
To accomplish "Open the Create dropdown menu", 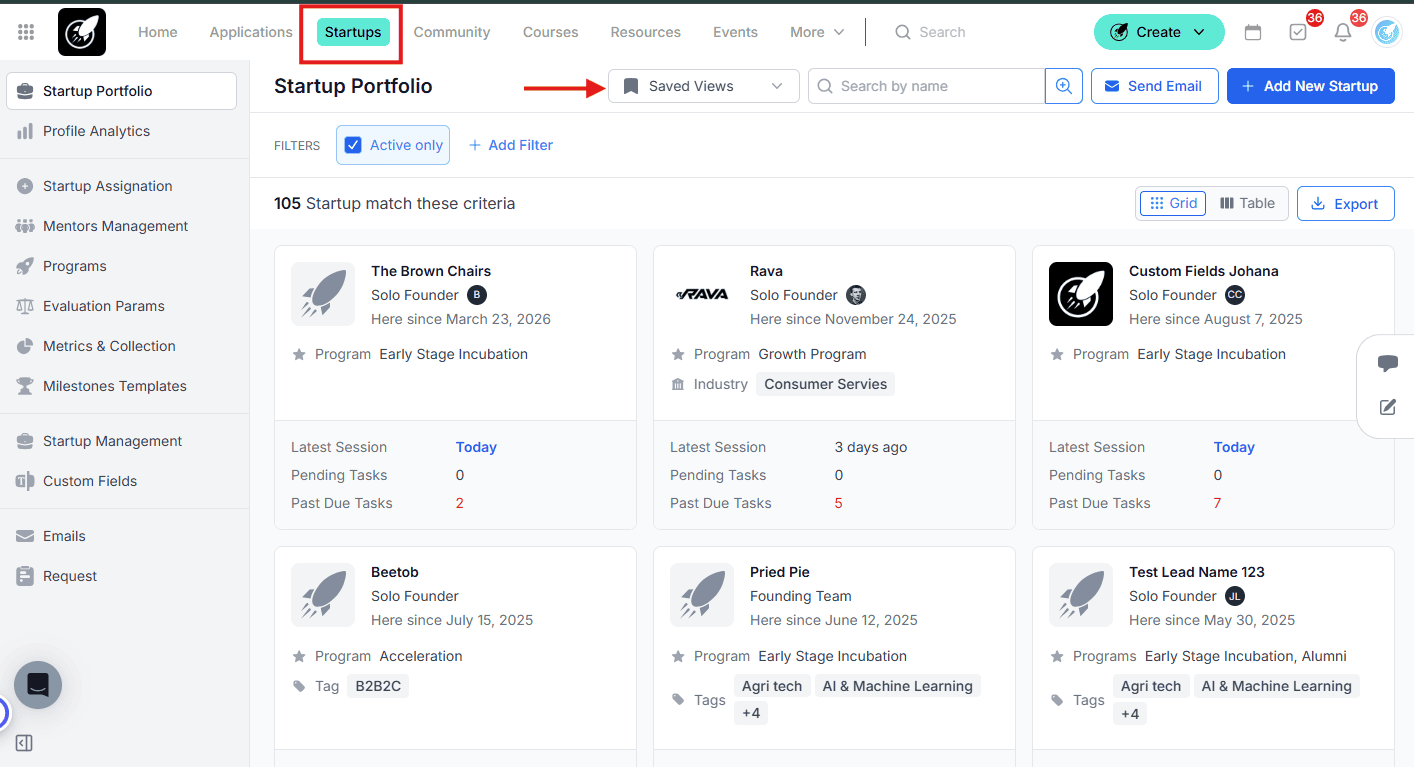I will 1159,32.
